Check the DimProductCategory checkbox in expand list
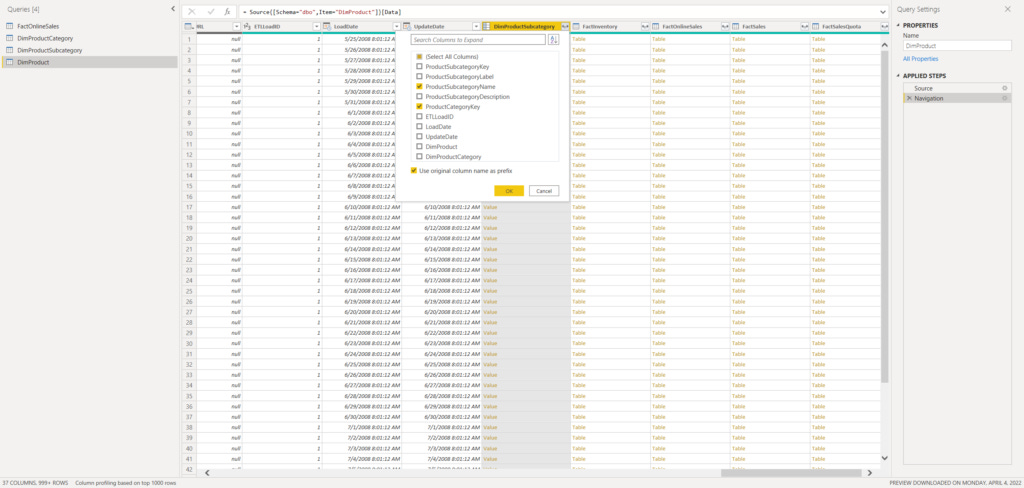The image size is (1024, 488). pos(419,157)
